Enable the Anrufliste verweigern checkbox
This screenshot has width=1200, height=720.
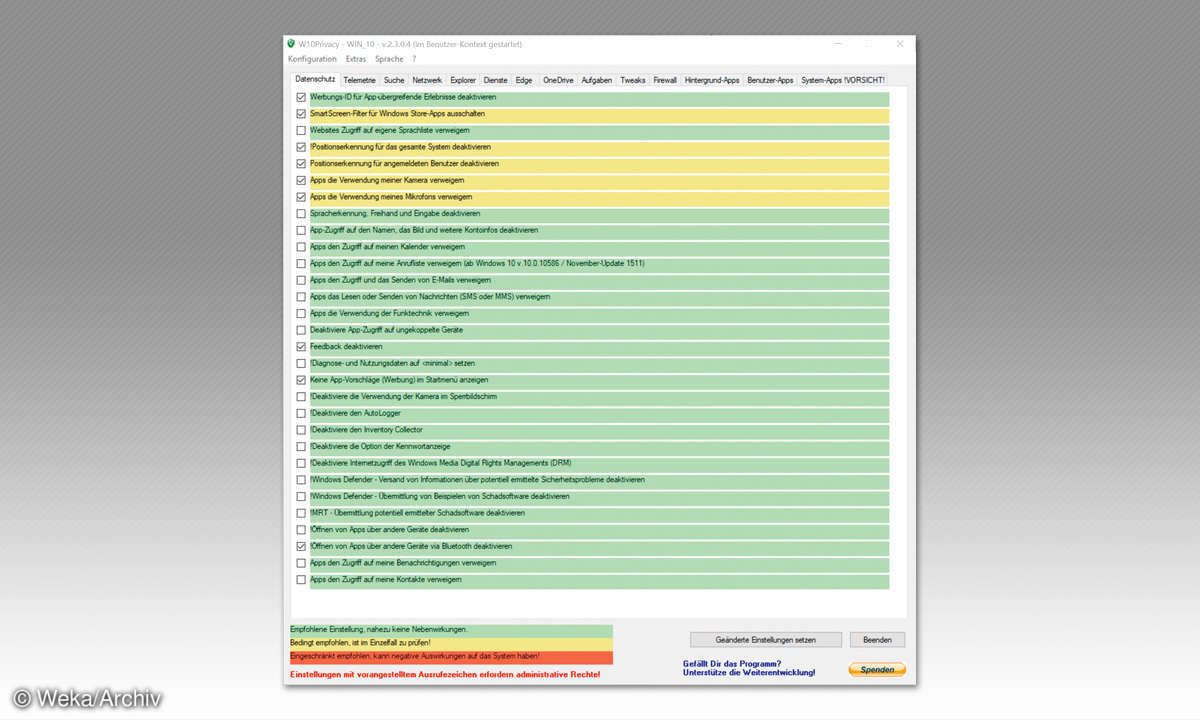tap(301, 264)
